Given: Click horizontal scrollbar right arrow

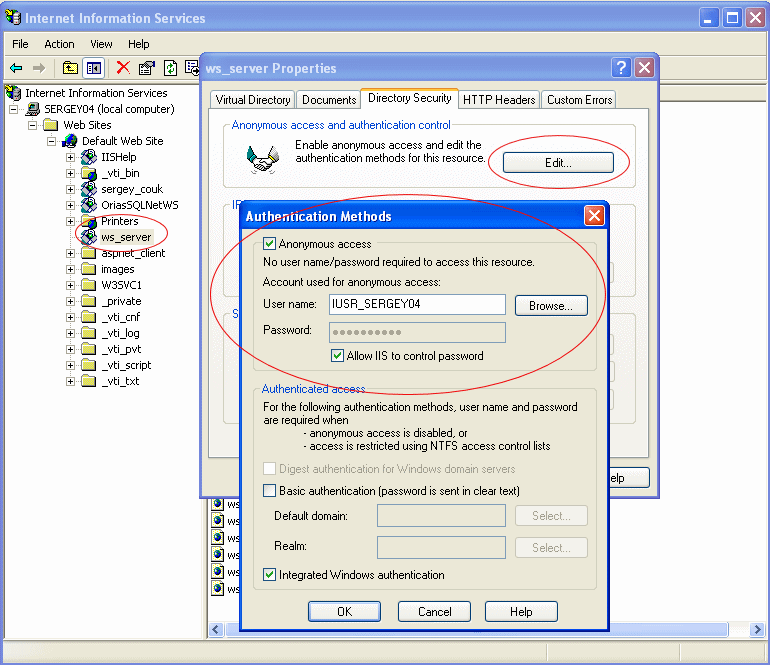Looking at the screenshot, I should pyautogui.click(x=757, y=629).
